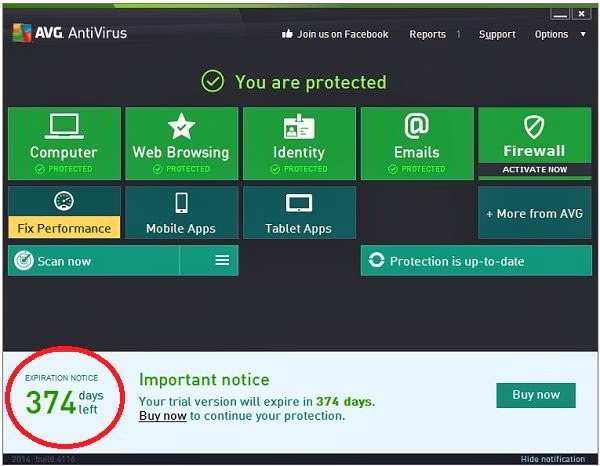The width and height of the screenshot is (600, 466).
Task: Click the 374 days left counter
Action: pos(64,402)
